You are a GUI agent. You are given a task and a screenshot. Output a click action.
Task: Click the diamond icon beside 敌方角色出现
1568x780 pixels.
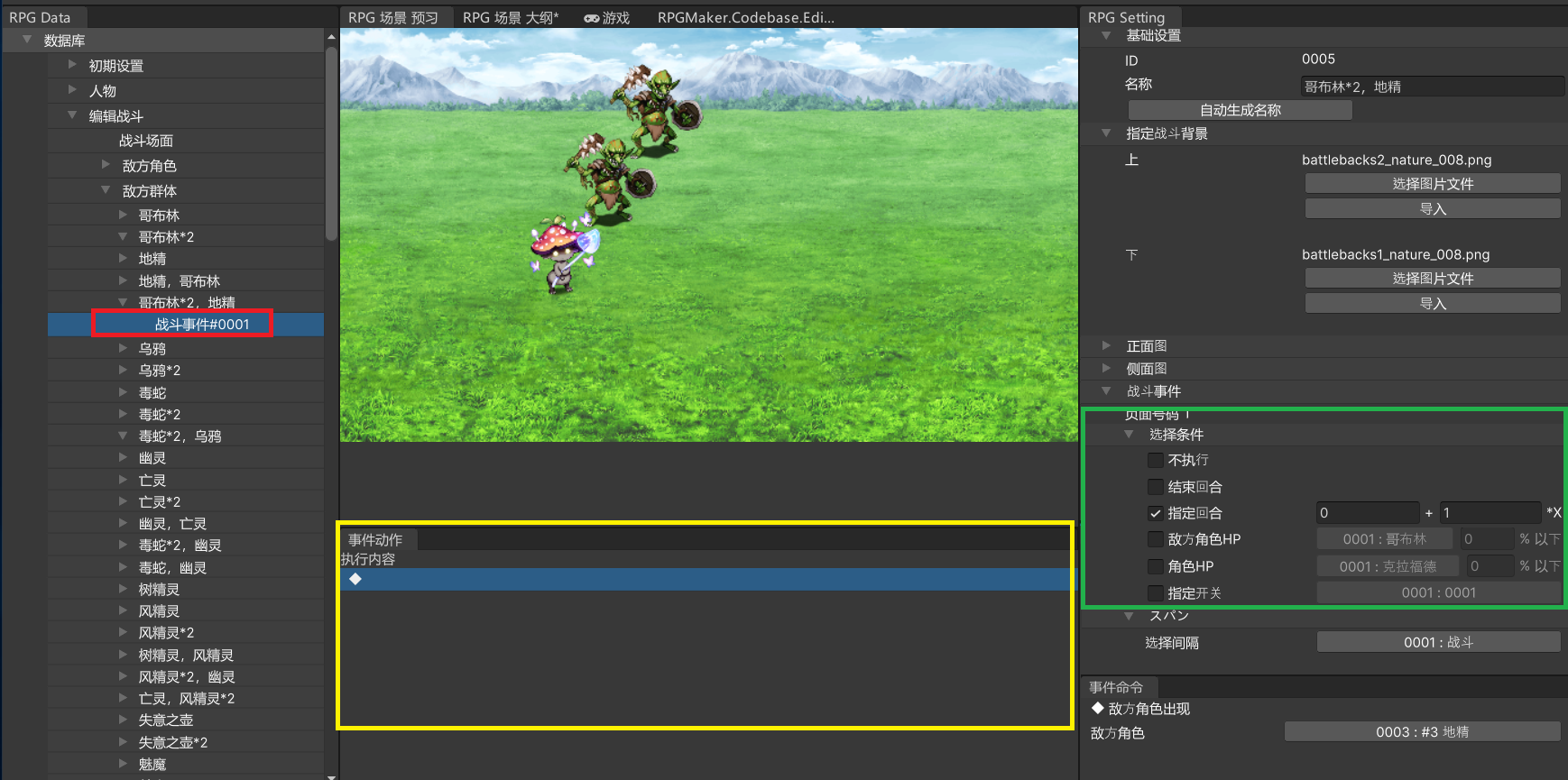[1097, 709]
